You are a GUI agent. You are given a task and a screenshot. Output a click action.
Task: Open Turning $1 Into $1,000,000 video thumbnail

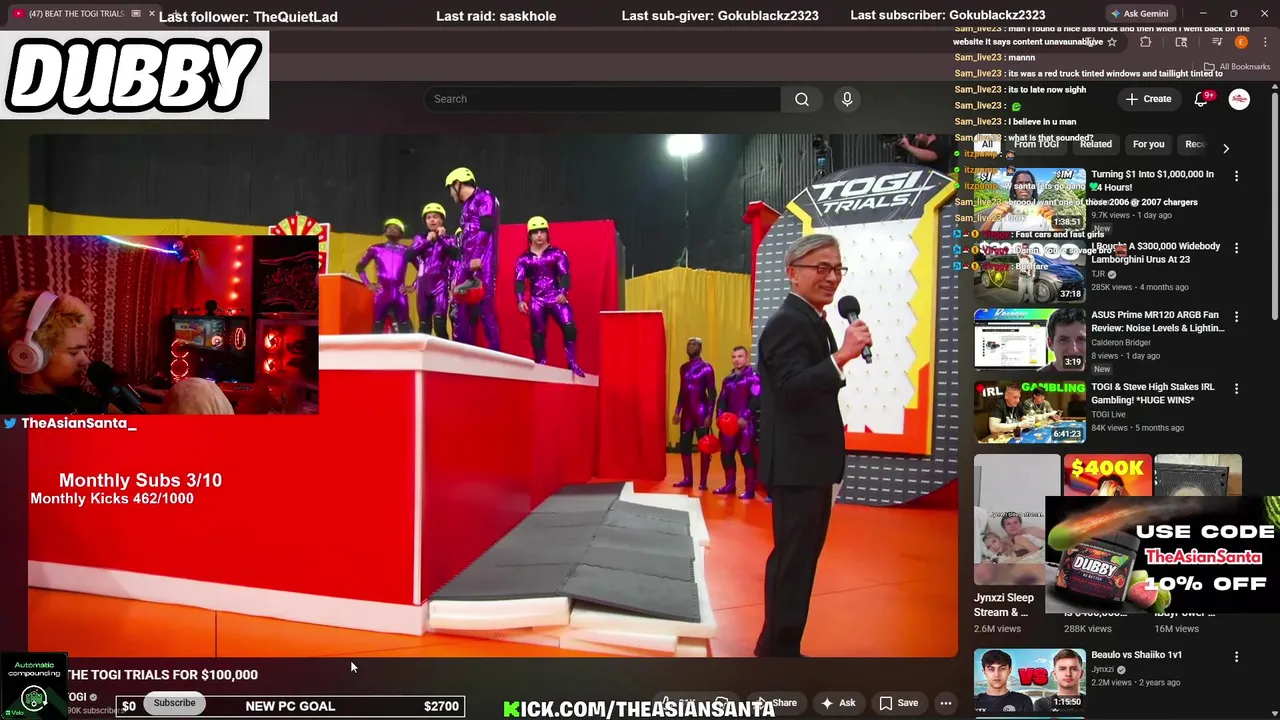coord(1029,199)
